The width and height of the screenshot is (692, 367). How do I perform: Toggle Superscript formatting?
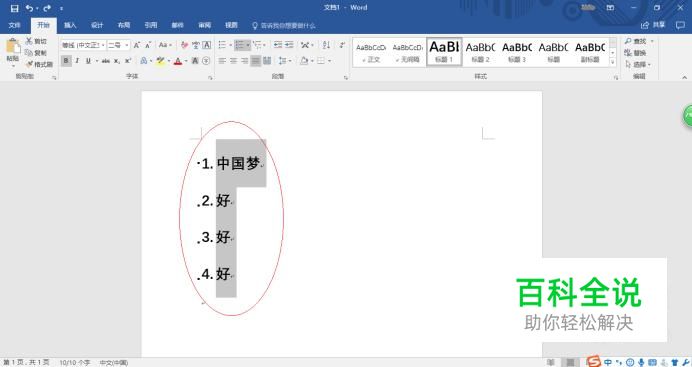click(128, 61)
